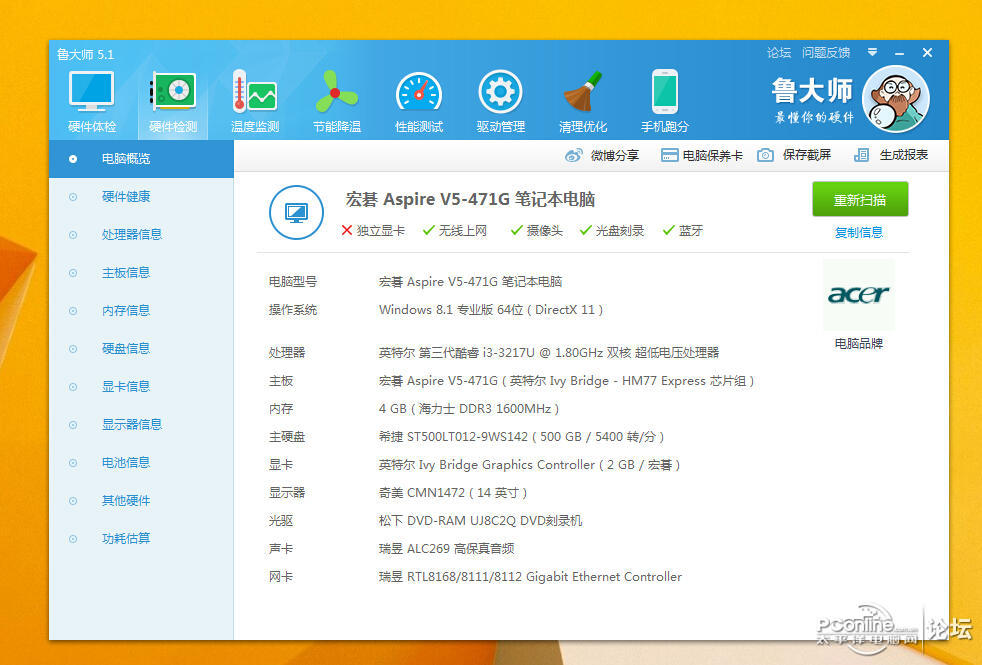Click the HM77 Express motherboard value
The width and height of the screenshot is (982, 665).
[566, 381]
